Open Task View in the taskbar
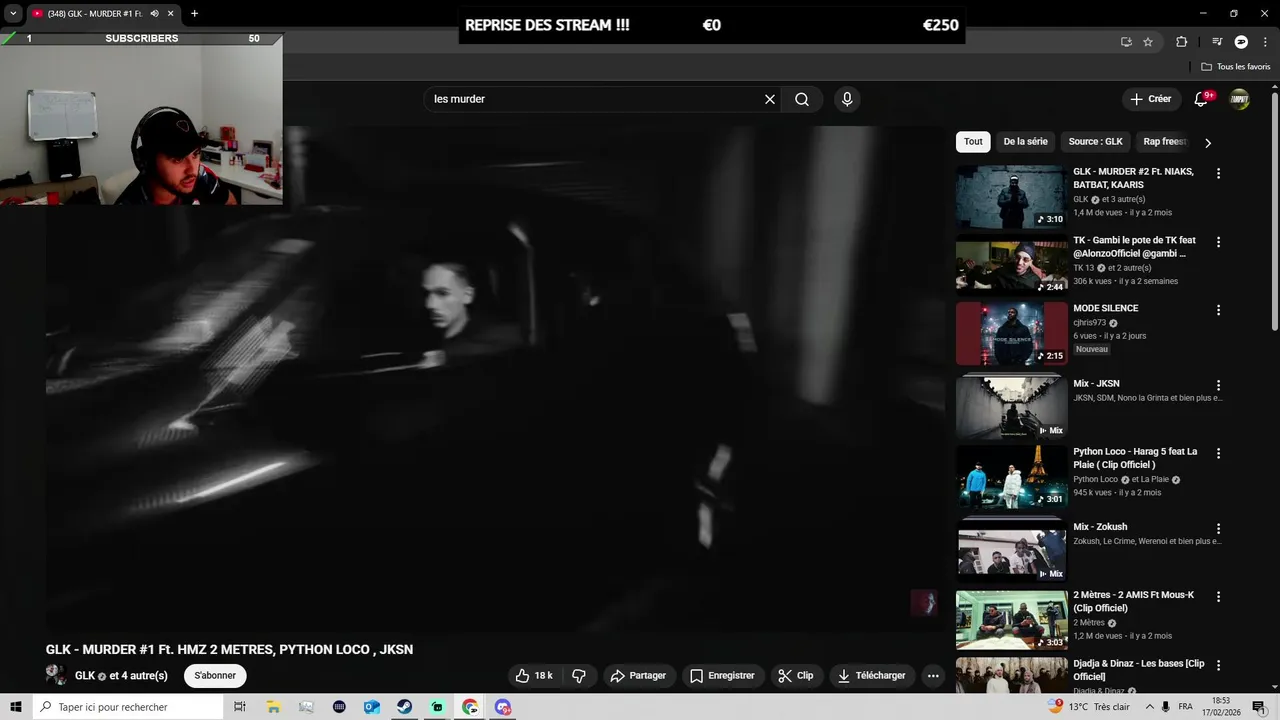Viewport: 1280px width, 720px height. coord(240,707)
